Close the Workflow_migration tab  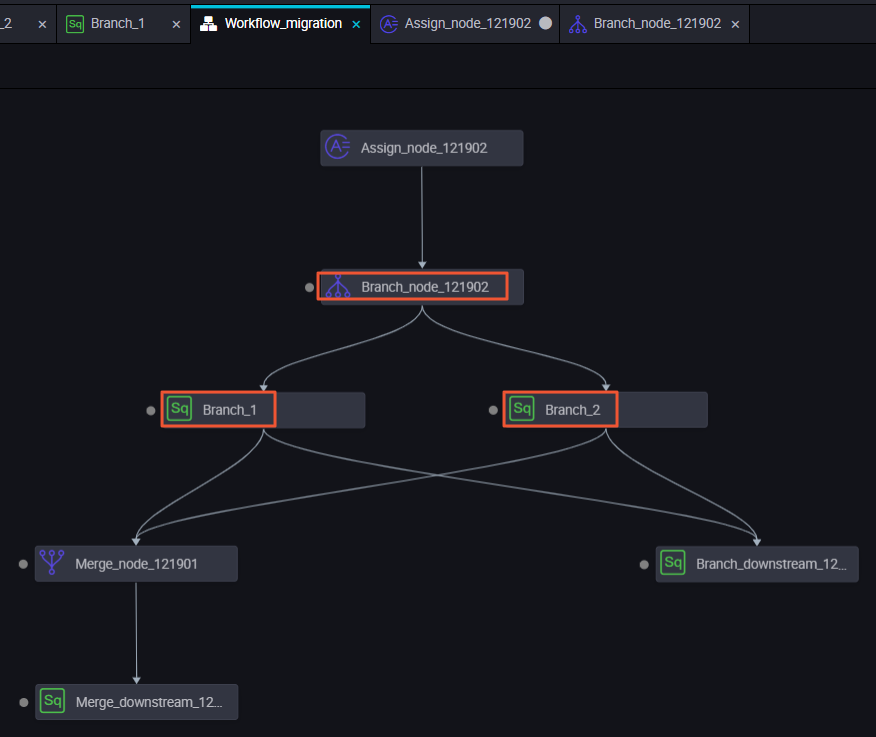356,24
